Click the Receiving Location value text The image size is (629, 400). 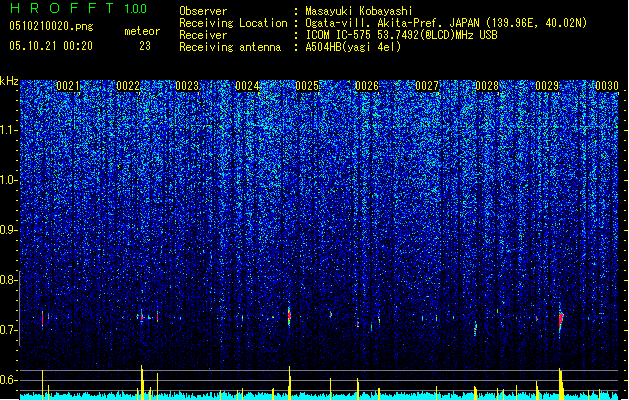click(446, 23)
